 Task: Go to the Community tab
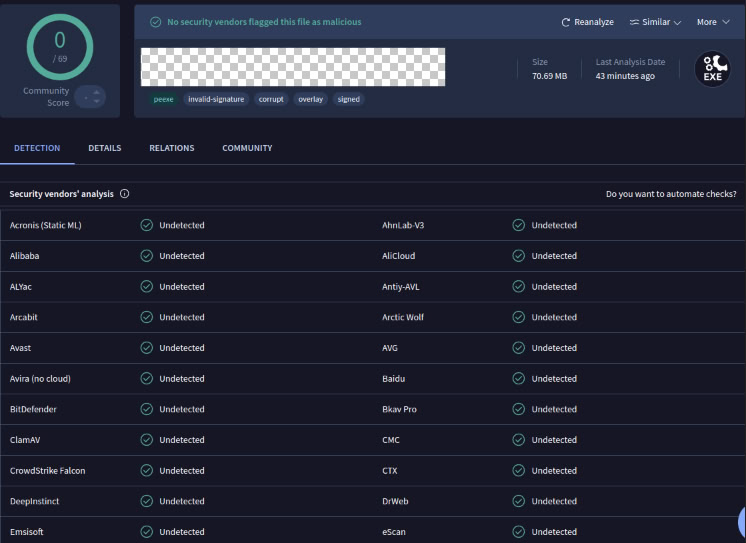[x=247, y=148]
